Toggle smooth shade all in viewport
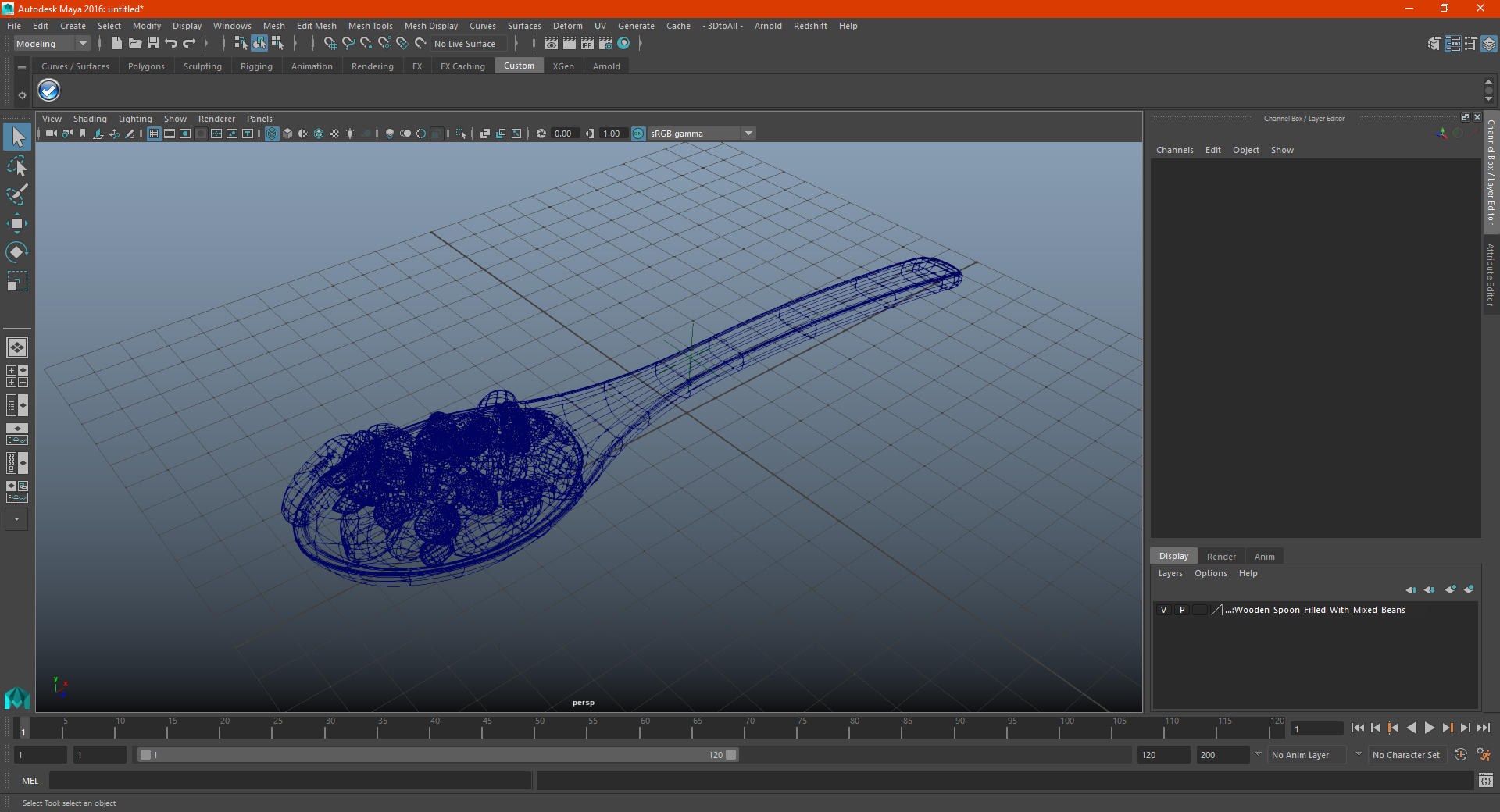 coord(287,134)
